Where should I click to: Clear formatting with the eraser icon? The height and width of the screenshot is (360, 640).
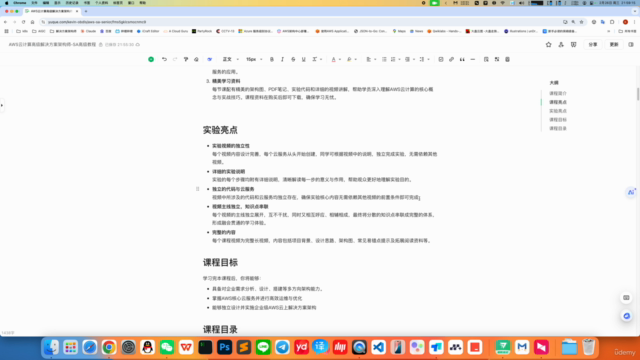coord(196,59)
